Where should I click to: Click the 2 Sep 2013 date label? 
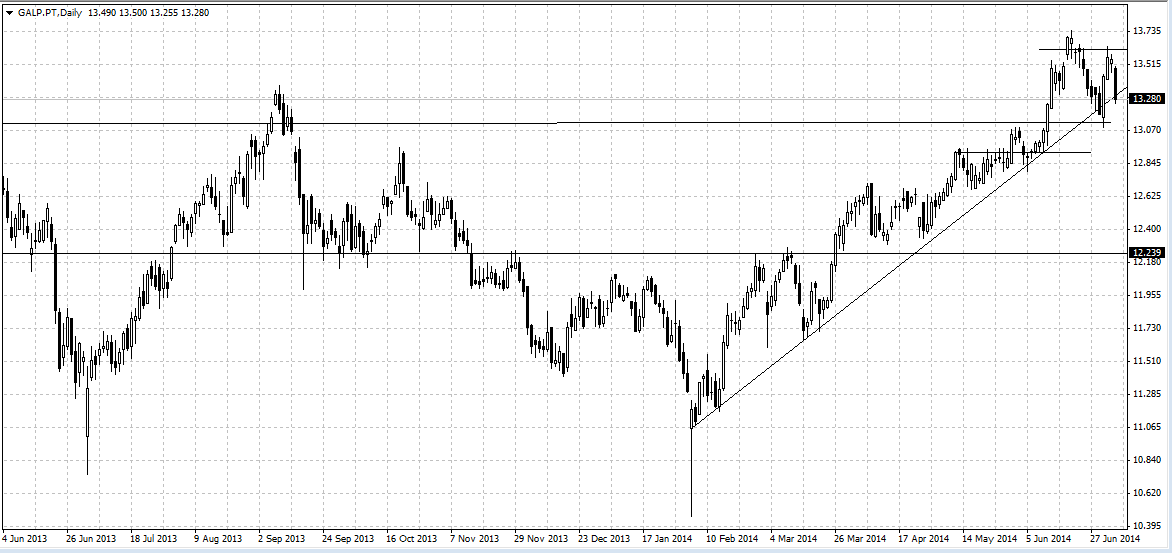pos(283,538)
